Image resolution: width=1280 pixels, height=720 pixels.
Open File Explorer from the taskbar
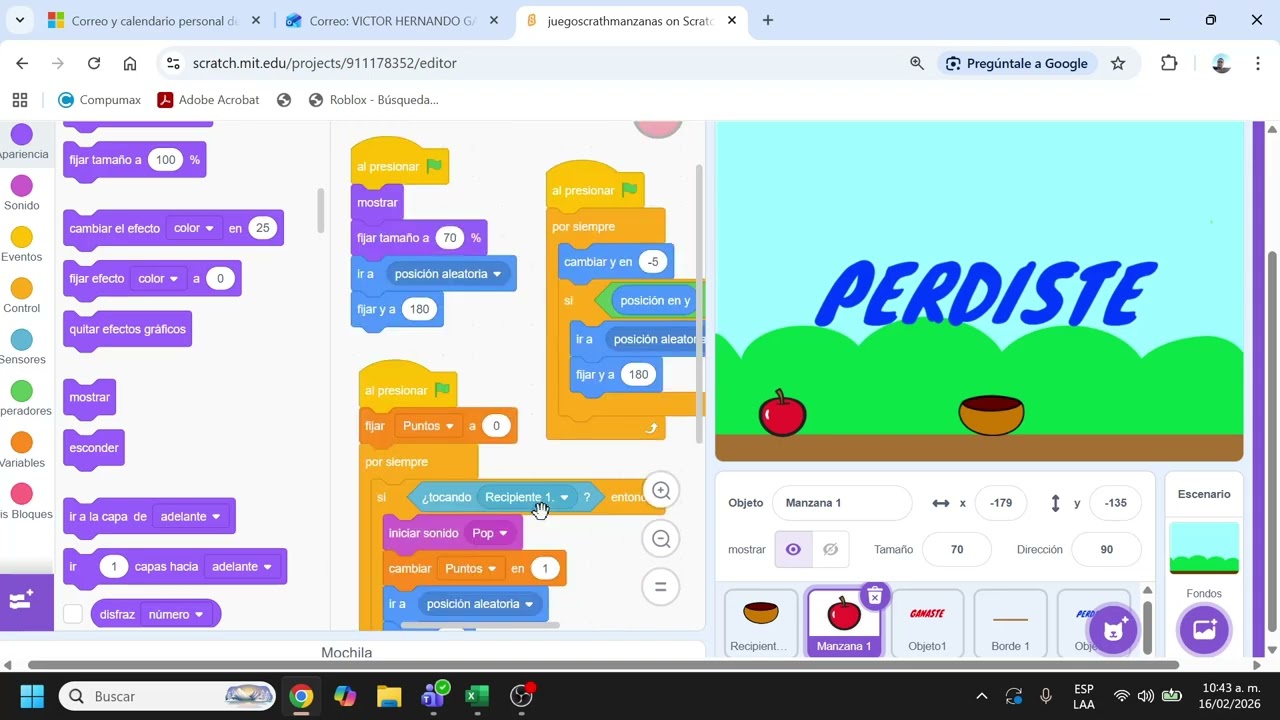(389, 696)
